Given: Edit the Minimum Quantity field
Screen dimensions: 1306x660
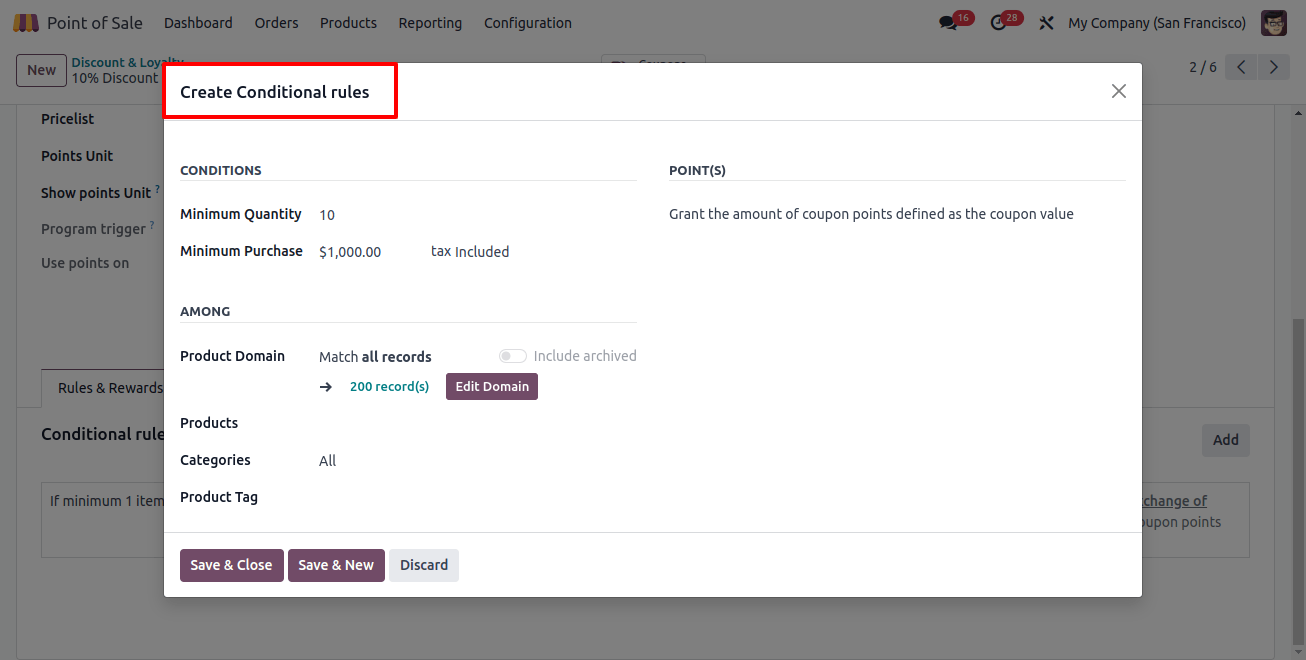Looking at the screenshot, I should pyautogui.click(x=478, y=215).
